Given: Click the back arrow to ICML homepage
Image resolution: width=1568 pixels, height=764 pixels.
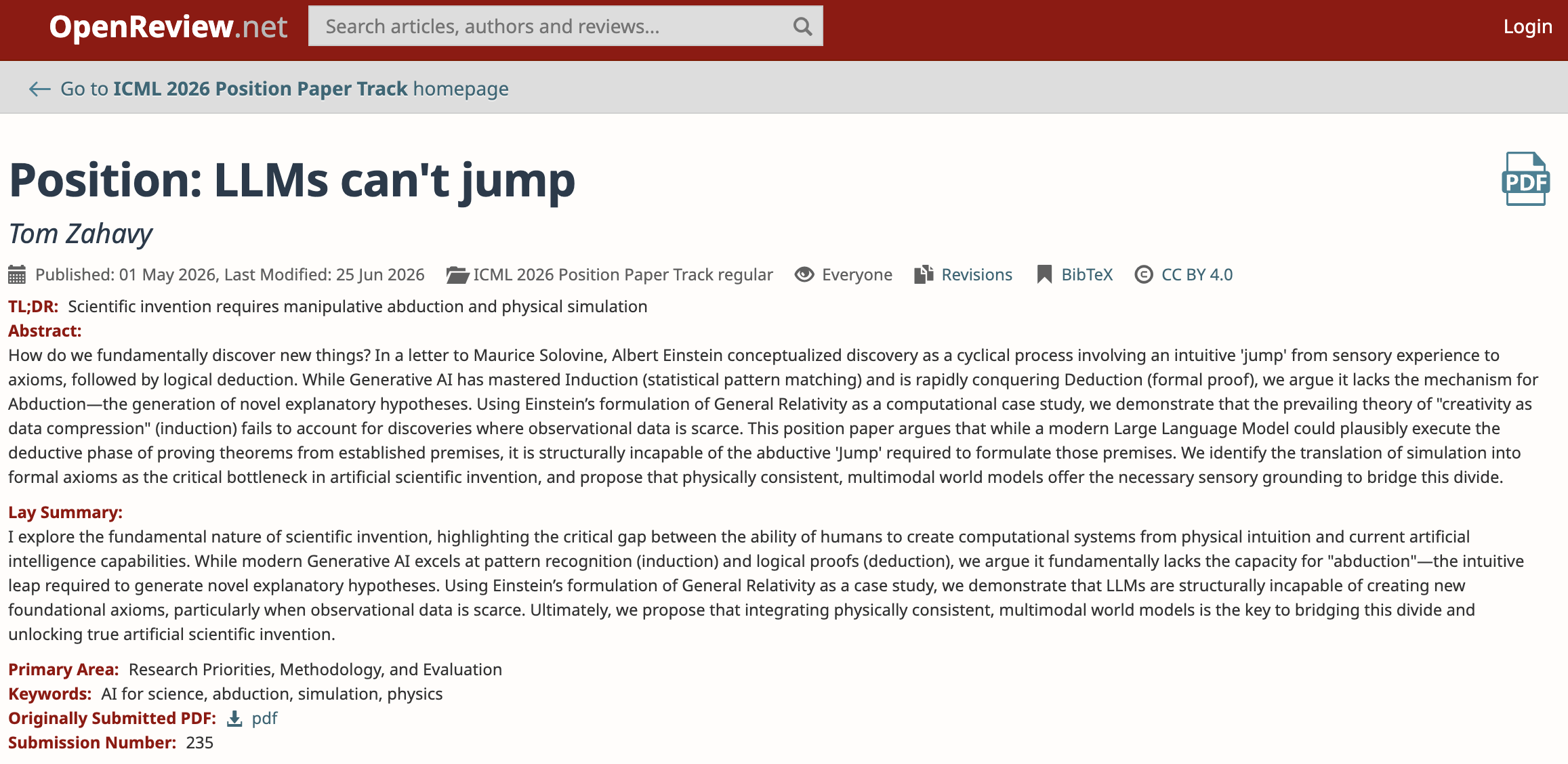Looking at the screenshot, I should (x=39, y=89).
